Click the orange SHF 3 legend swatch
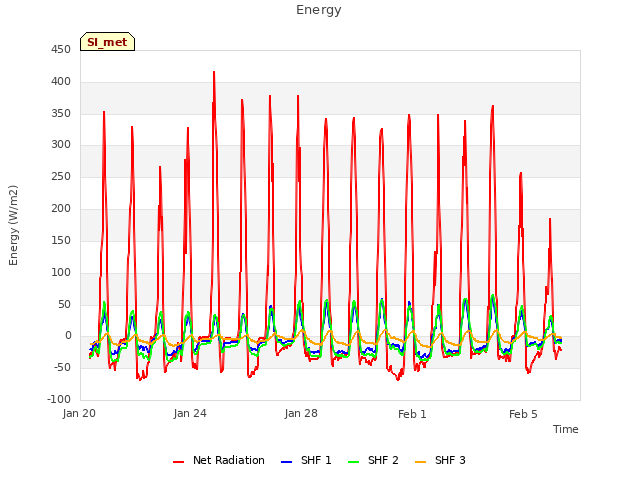This screenshot has width=640, height=480. point(420,462)
